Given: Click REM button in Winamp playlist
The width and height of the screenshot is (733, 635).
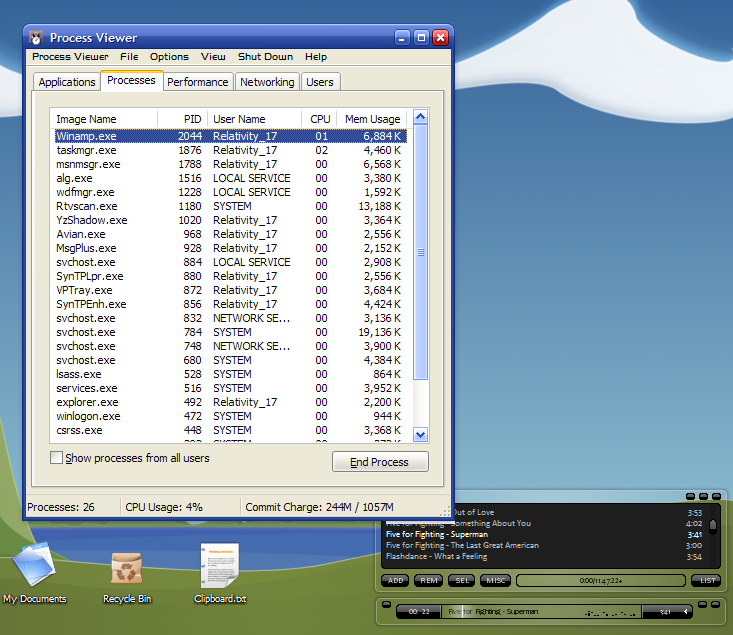Looking at the screenshot, I should 429,580.
